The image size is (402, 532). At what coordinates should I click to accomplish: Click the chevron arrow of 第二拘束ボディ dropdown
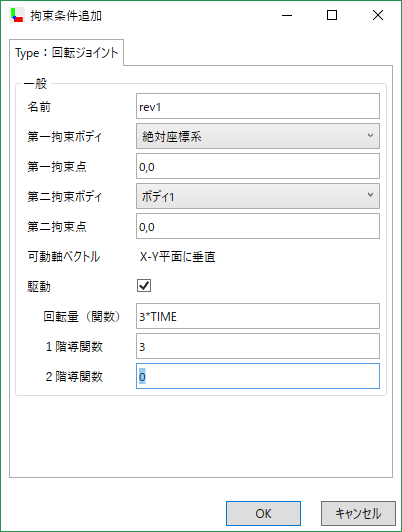(370, 195)
